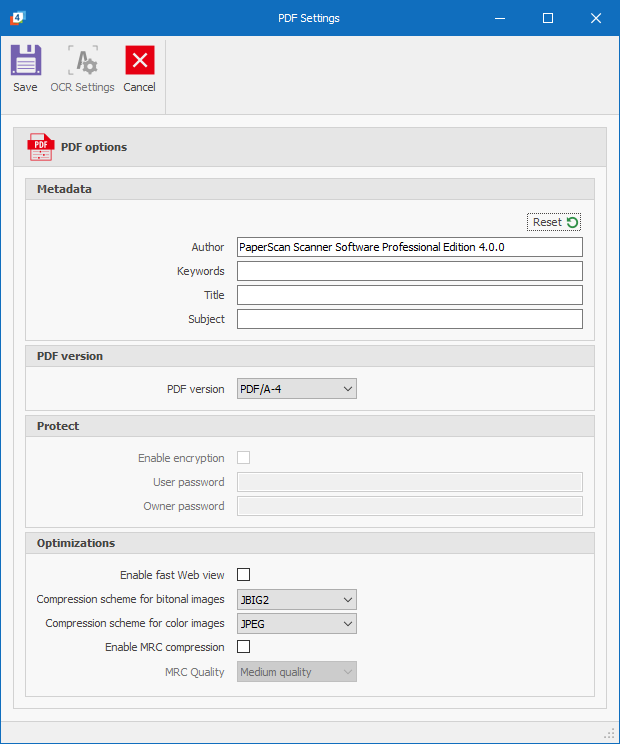Viewport: 620px width, 744px height.
Task: Click the Save floppy disk icon
Action: [x=26, y=60]
